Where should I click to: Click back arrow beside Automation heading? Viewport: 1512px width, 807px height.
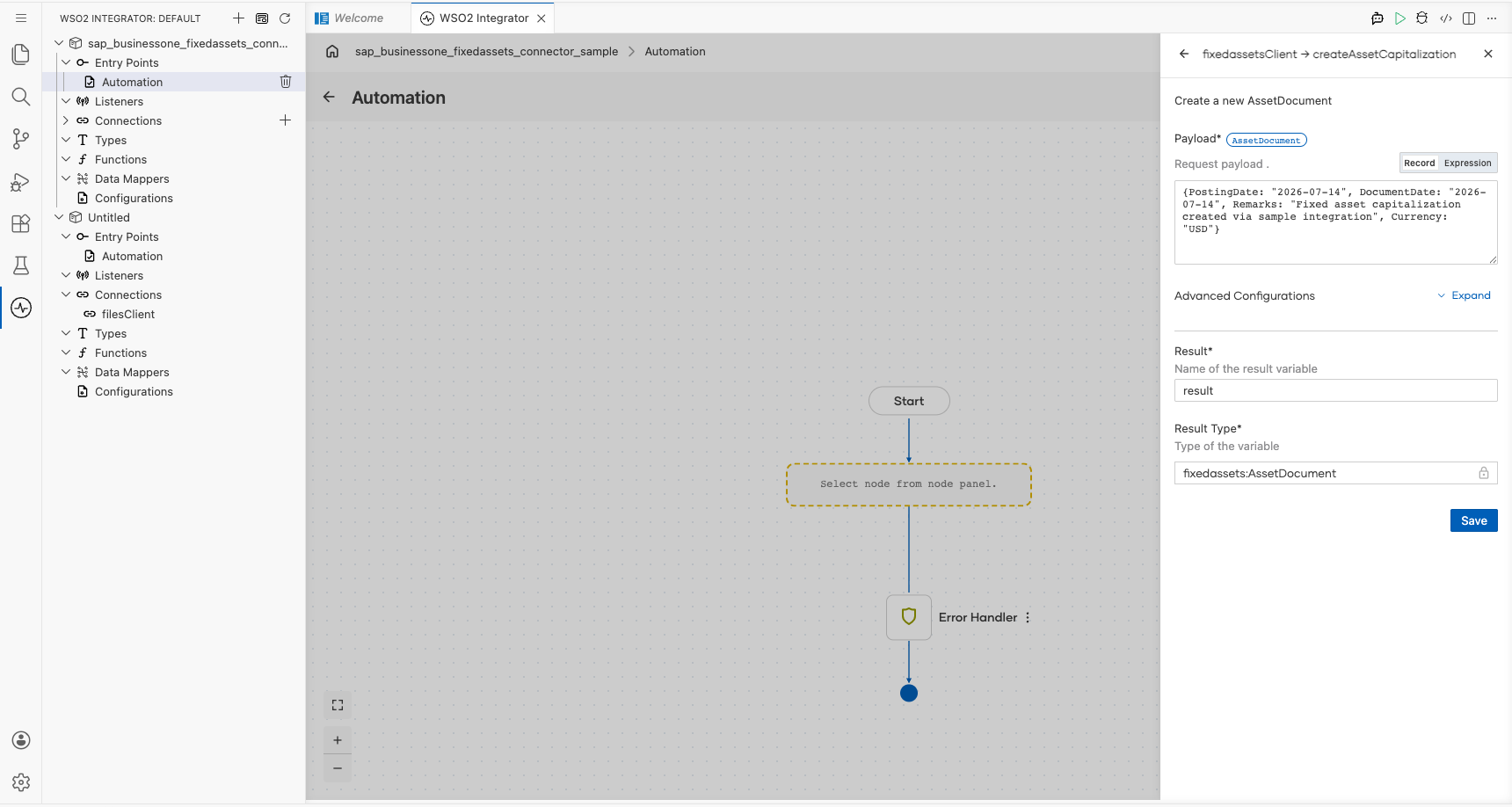coord(329,97)
